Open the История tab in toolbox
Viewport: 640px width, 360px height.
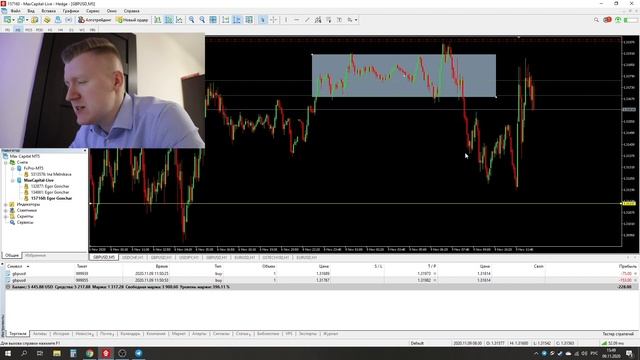coord(61,334)
